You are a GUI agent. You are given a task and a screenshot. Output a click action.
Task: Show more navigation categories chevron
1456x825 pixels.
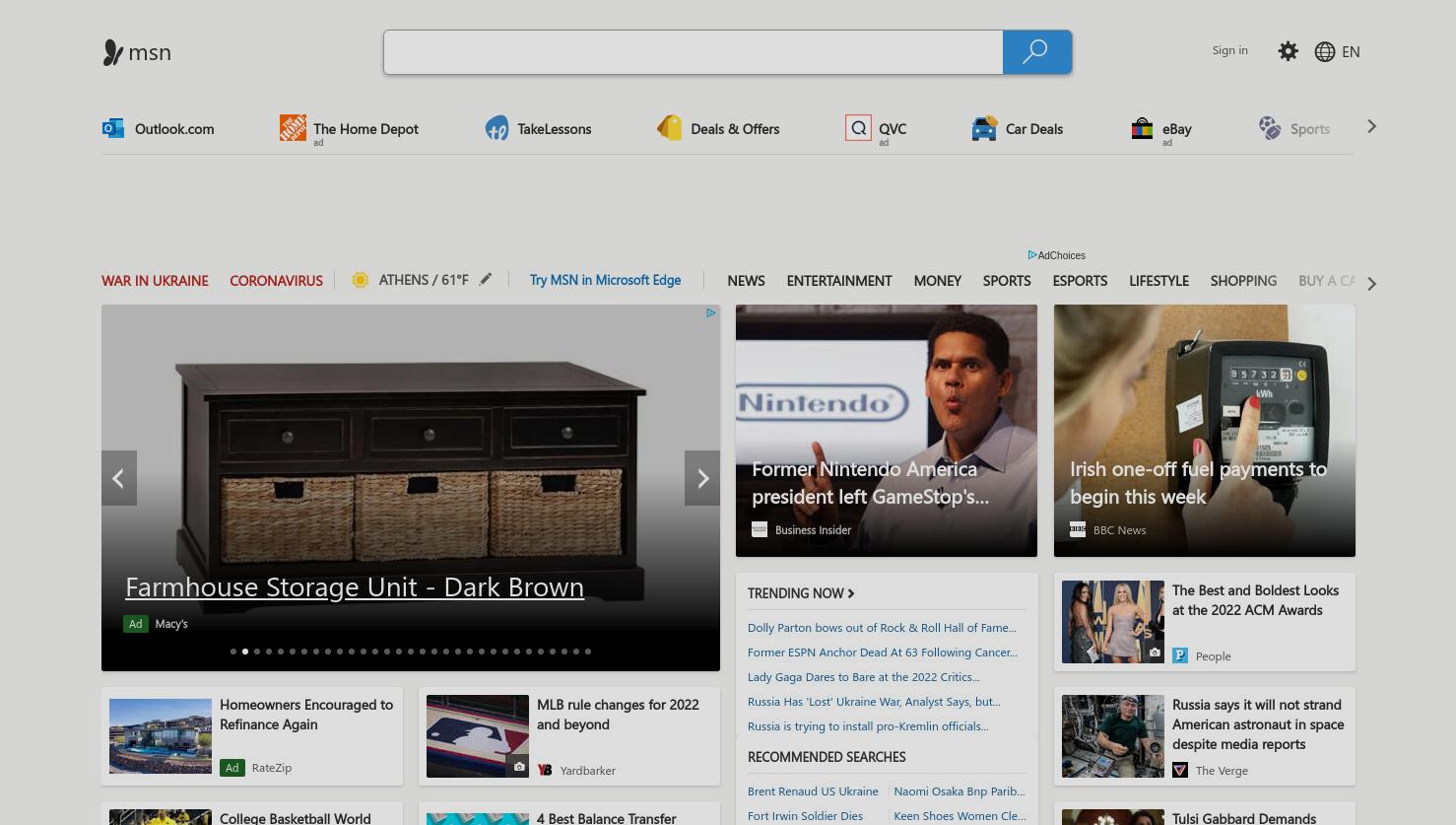pos(1371,283)
